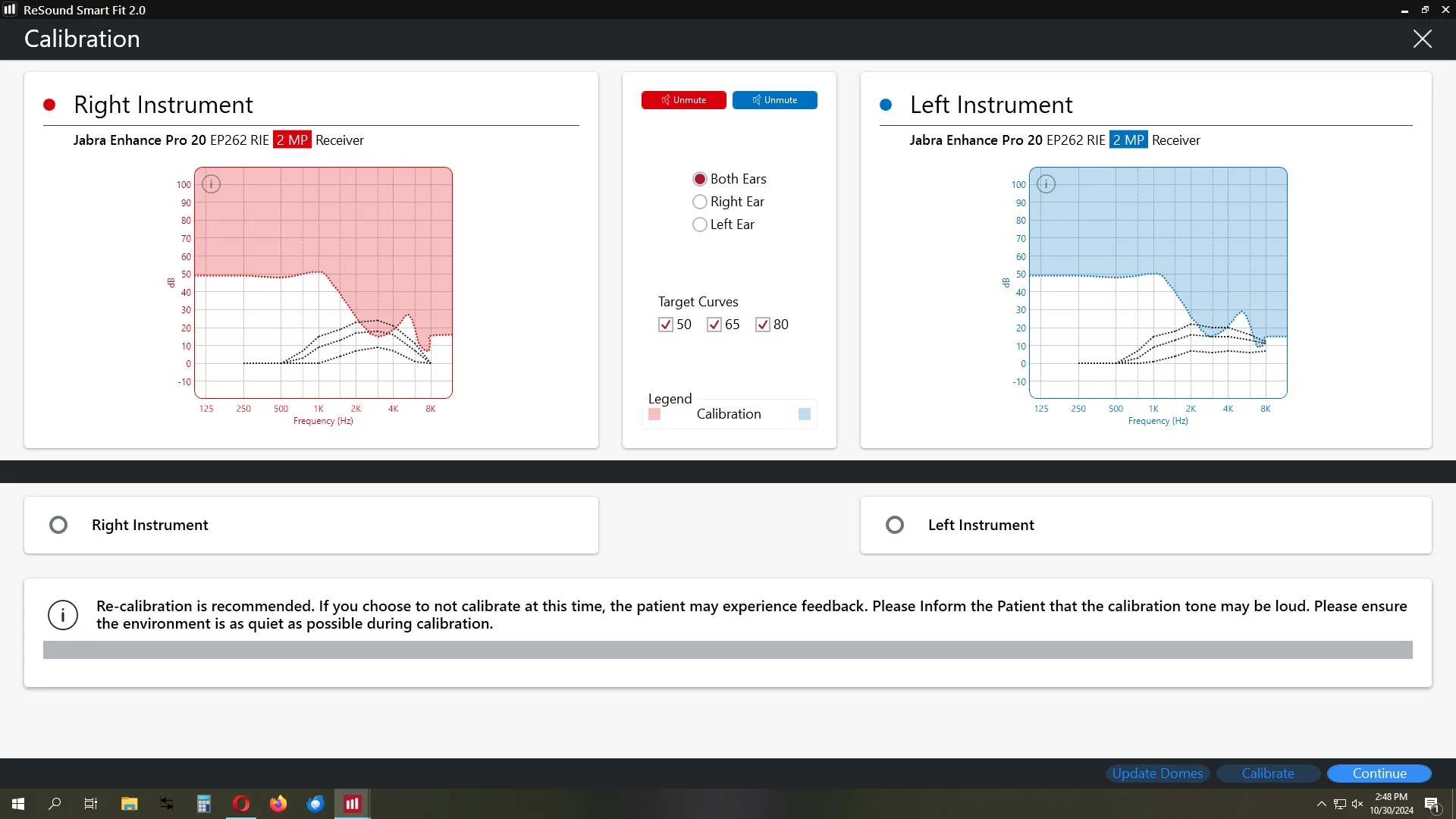Viewport: 1456px width, 819px height.
Task: Uncheck the 50 target curve checkbox
Action: click(666, 325)
